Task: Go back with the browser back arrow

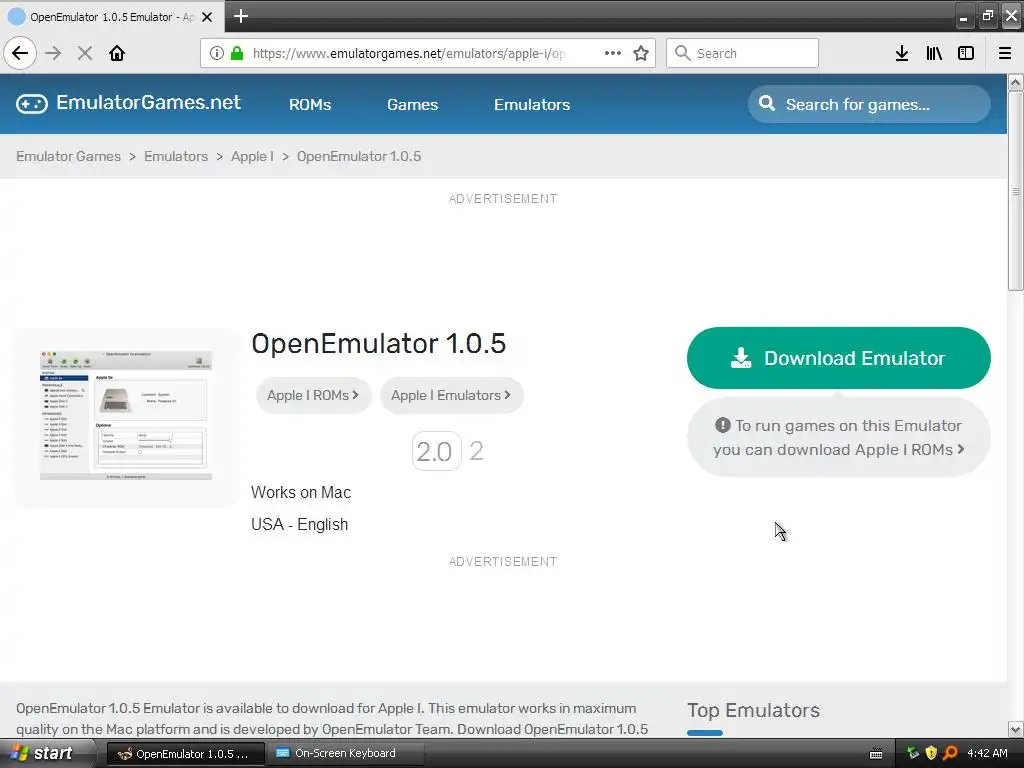Action: (x=20, y=53)
